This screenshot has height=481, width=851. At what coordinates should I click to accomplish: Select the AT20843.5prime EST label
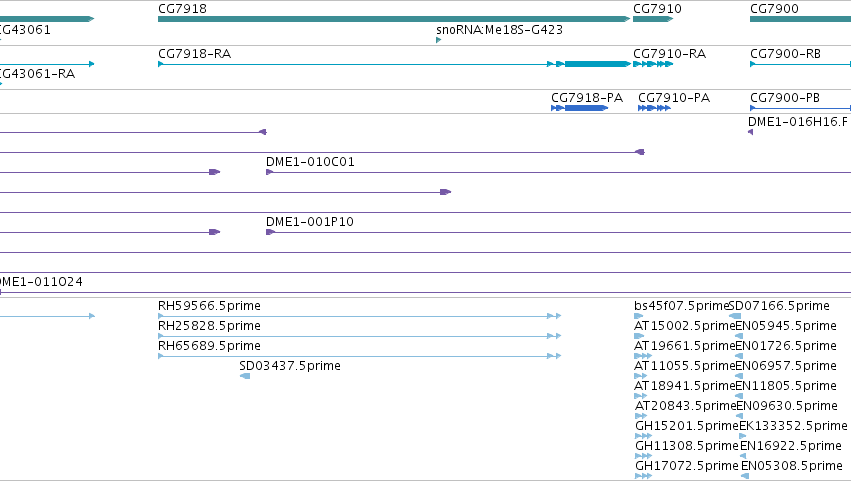[x=685, y=406]
